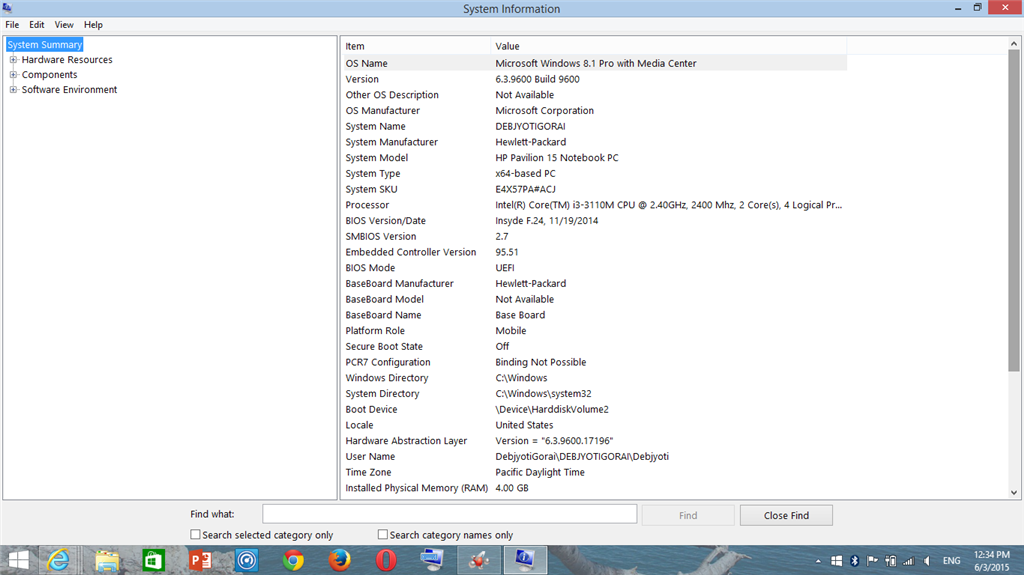
Task: Select the System Model row
Action: [594, 157]
